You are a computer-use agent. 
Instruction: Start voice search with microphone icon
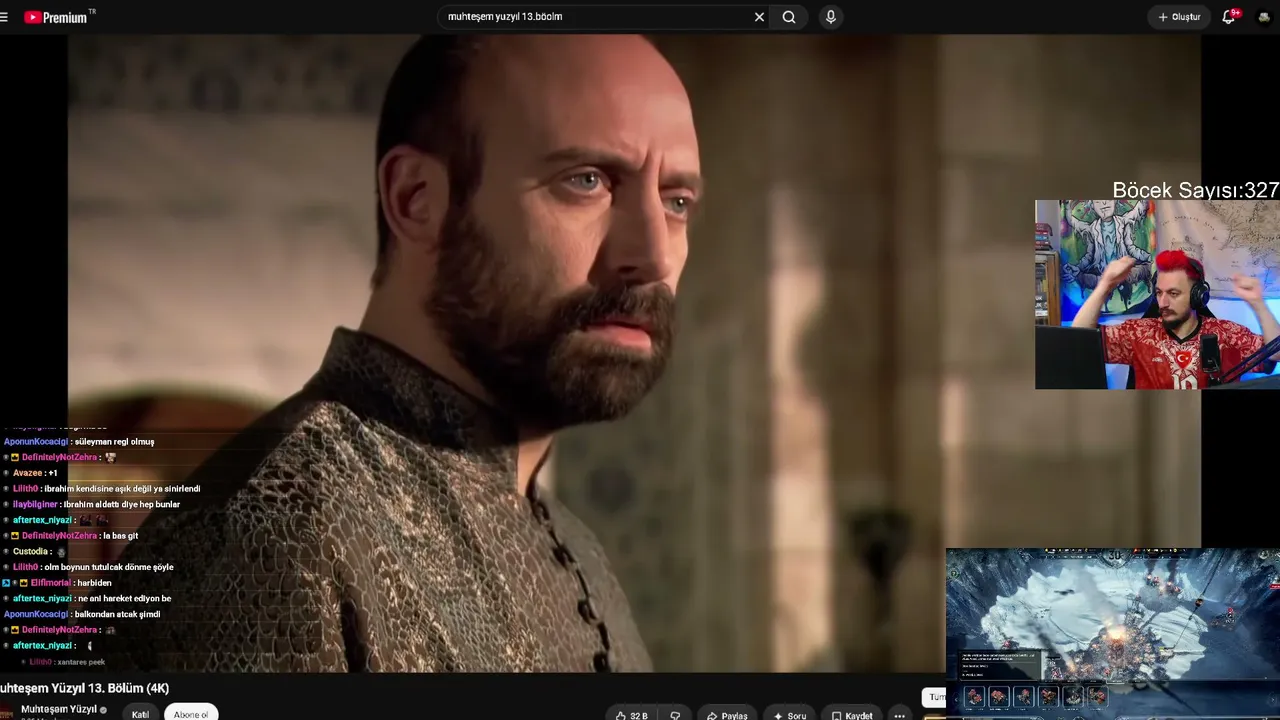pyautogui.click(x=830, y=17)
